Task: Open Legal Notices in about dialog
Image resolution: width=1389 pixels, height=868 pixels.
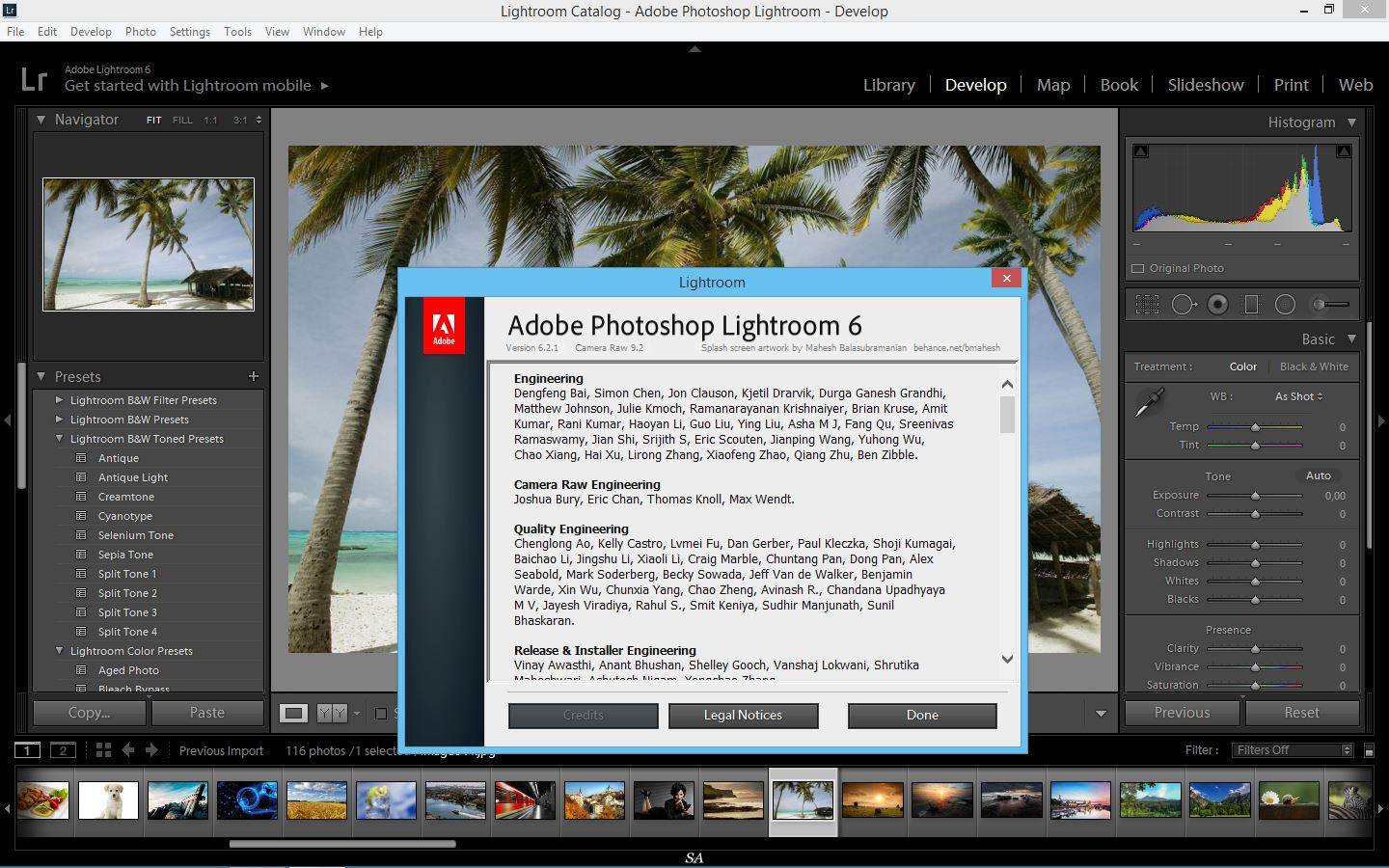Action: pos(743,715)
